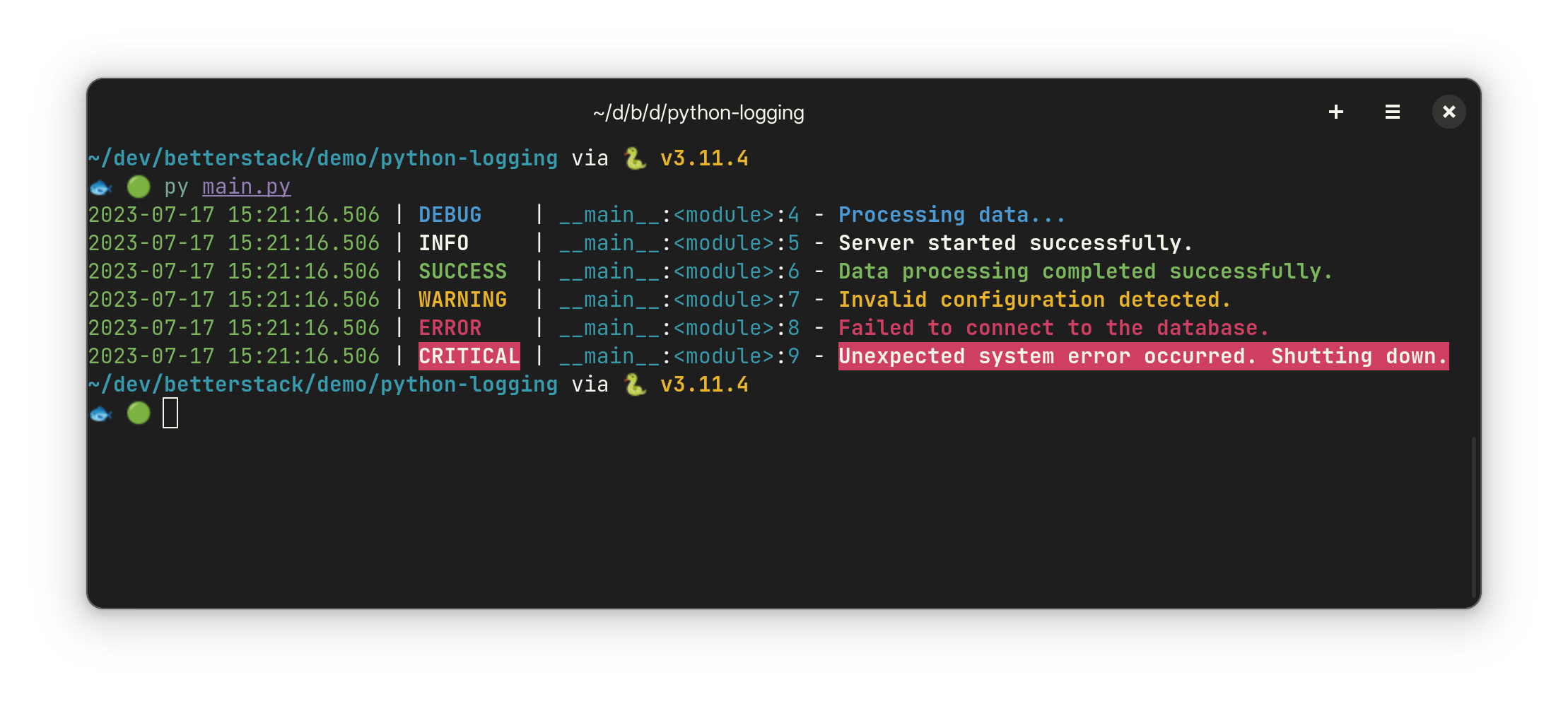Click the snake emoji in the second prompt
The image size is (1568, 704).
(634, 385)
